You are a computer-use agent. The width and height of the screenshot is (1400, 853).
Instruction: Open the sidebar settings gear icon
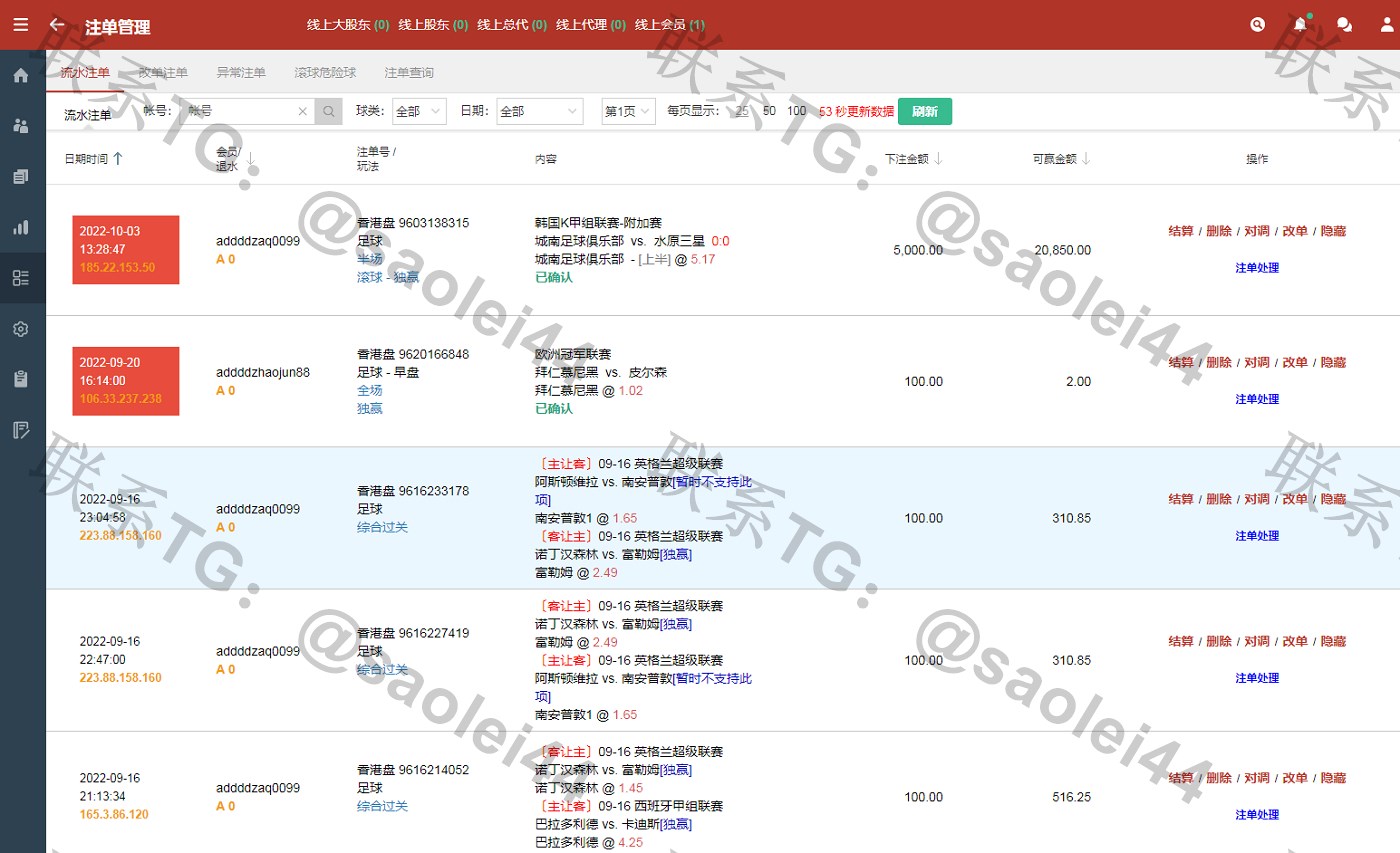pos(21,329)
